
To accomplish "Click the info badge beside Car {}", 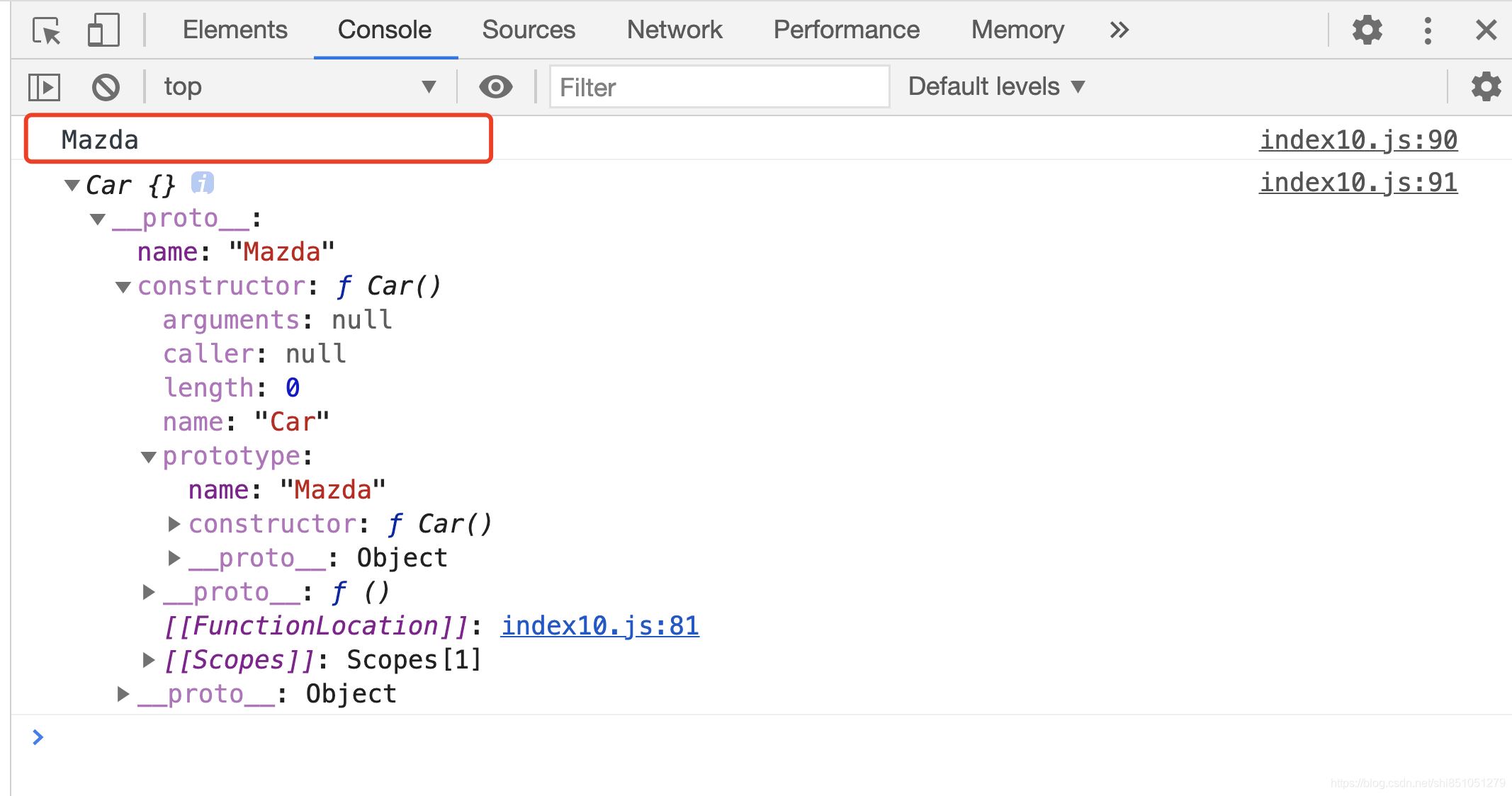I will [x=203, y=183].
